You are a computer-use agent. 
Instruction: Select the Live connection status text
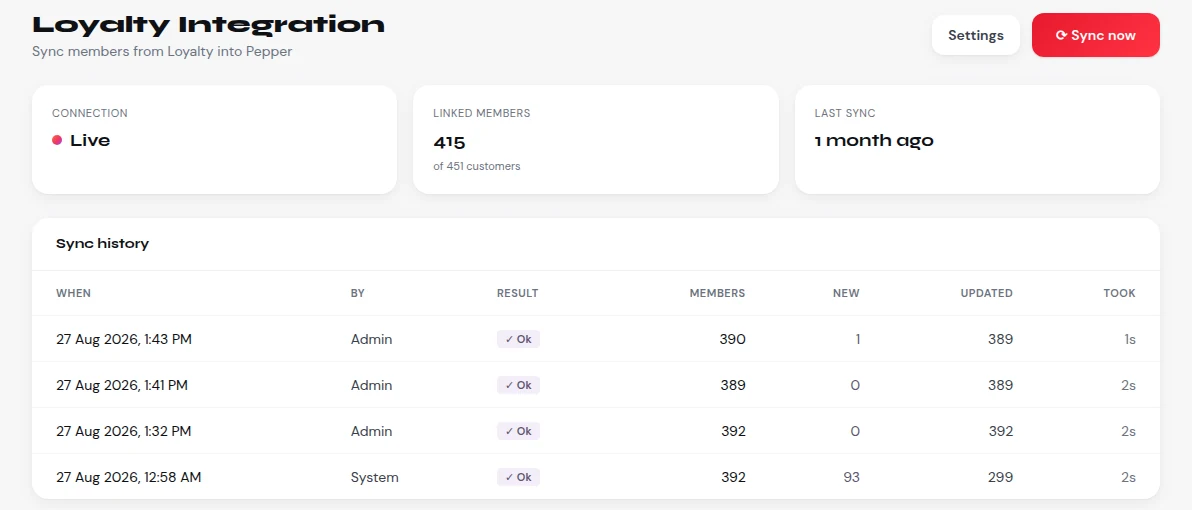click(x=90, y=140)
